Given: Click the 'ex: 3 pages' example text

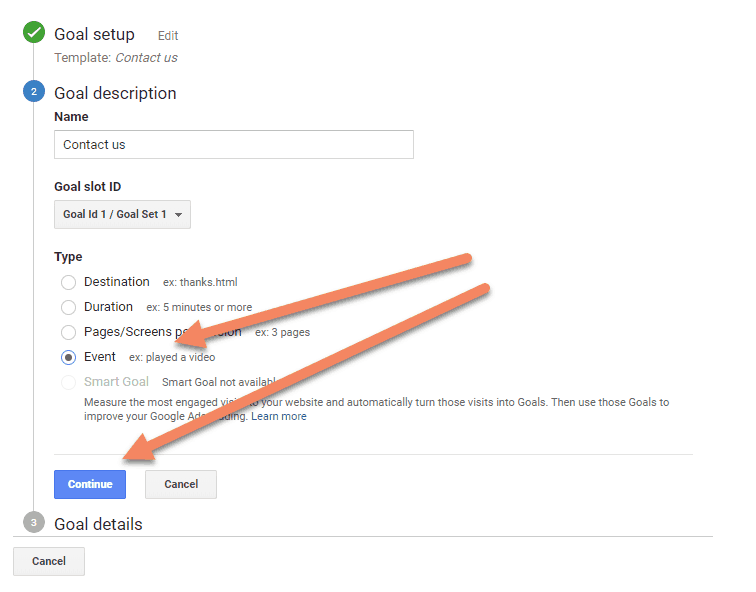Looking at the screenshot, I should (283, 333).
